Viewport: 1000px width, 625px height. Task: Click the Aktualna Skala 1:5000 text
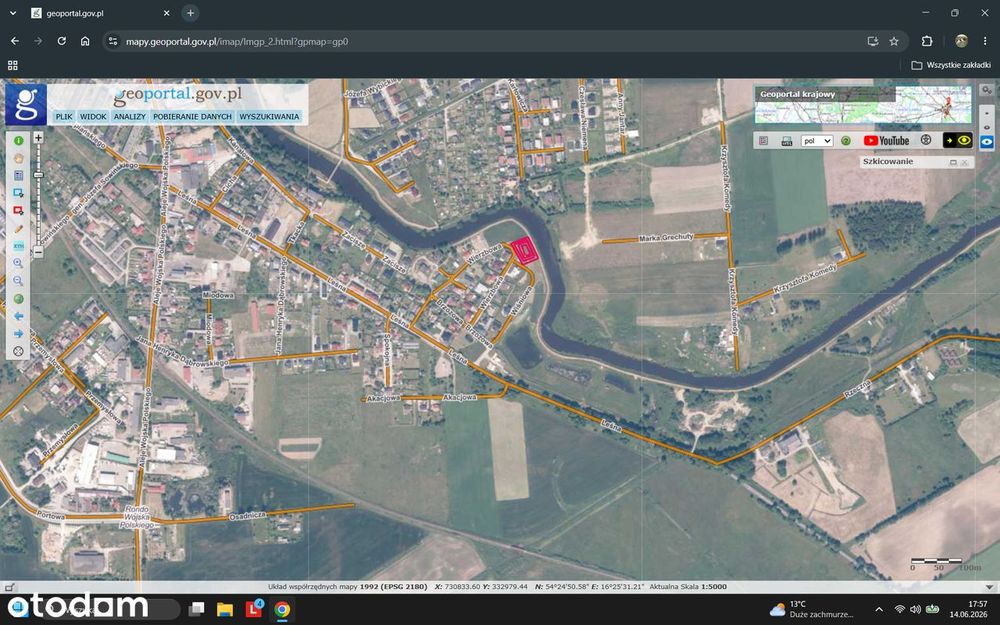point(688,587)
